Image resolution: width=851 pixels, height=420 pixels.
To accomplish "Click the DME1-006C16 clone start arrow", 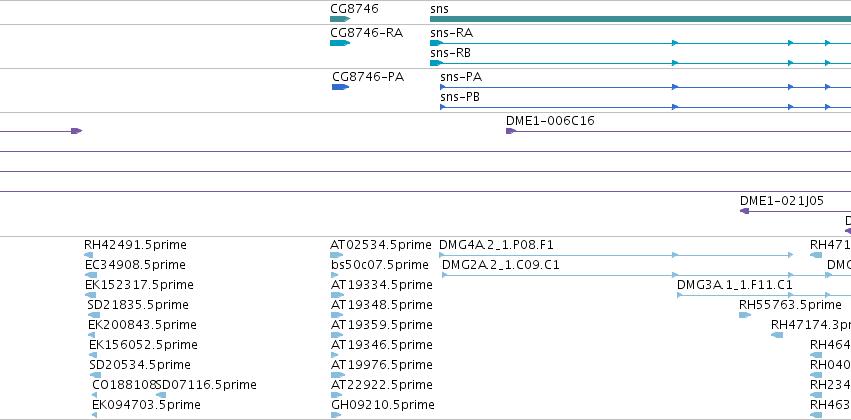I will pyautogui.click(x=511, y=131).
